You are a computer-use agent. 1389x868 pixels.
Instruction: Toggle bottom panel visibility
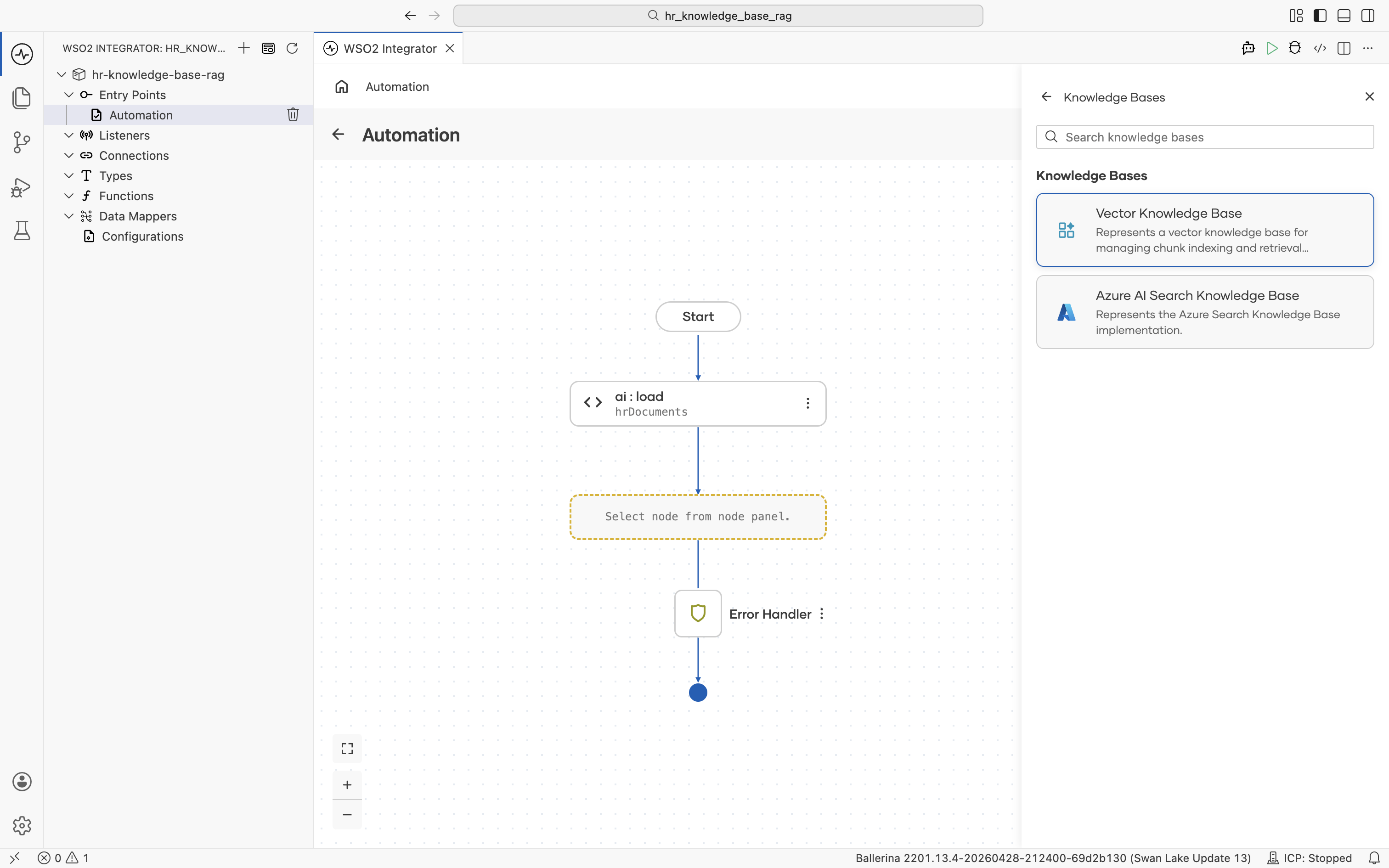pyautogui.click(x=1344, y=16)
